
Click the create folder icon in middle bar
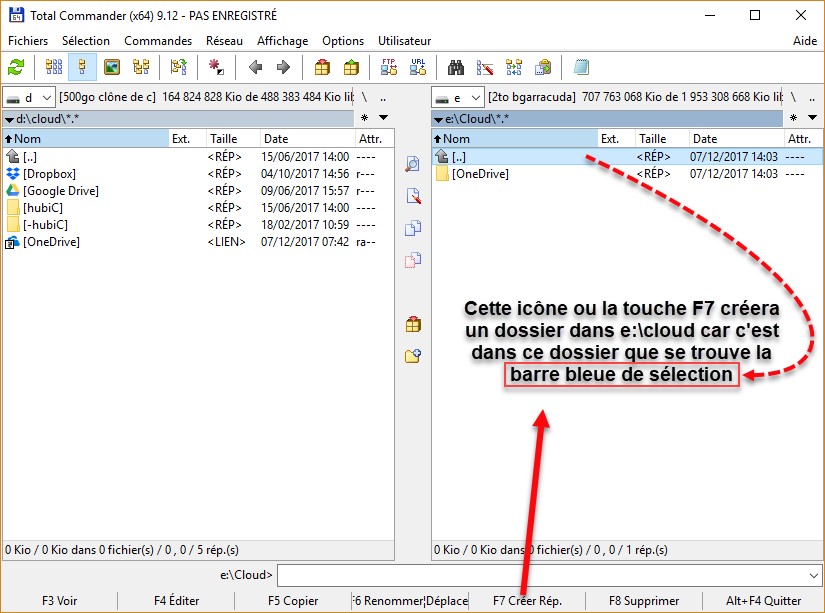pos(412,355)
